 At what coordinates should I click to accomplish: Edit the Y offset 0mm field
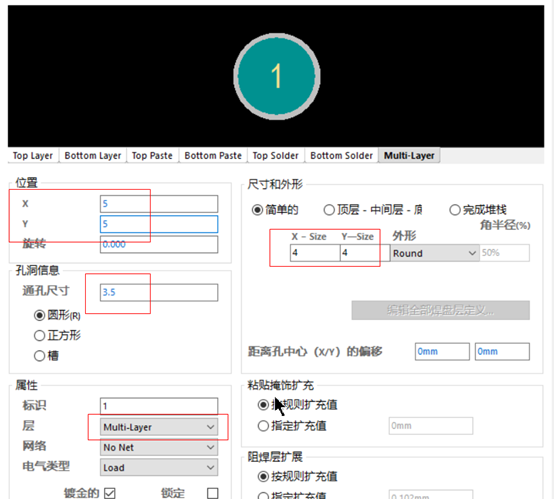(502, 352)
